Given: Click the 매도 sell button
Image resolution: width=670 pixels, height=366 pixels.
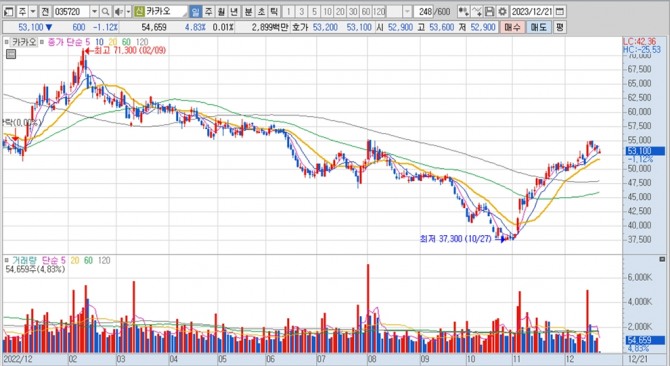Looking at the screenshot, I should click(x=538, y=27).
